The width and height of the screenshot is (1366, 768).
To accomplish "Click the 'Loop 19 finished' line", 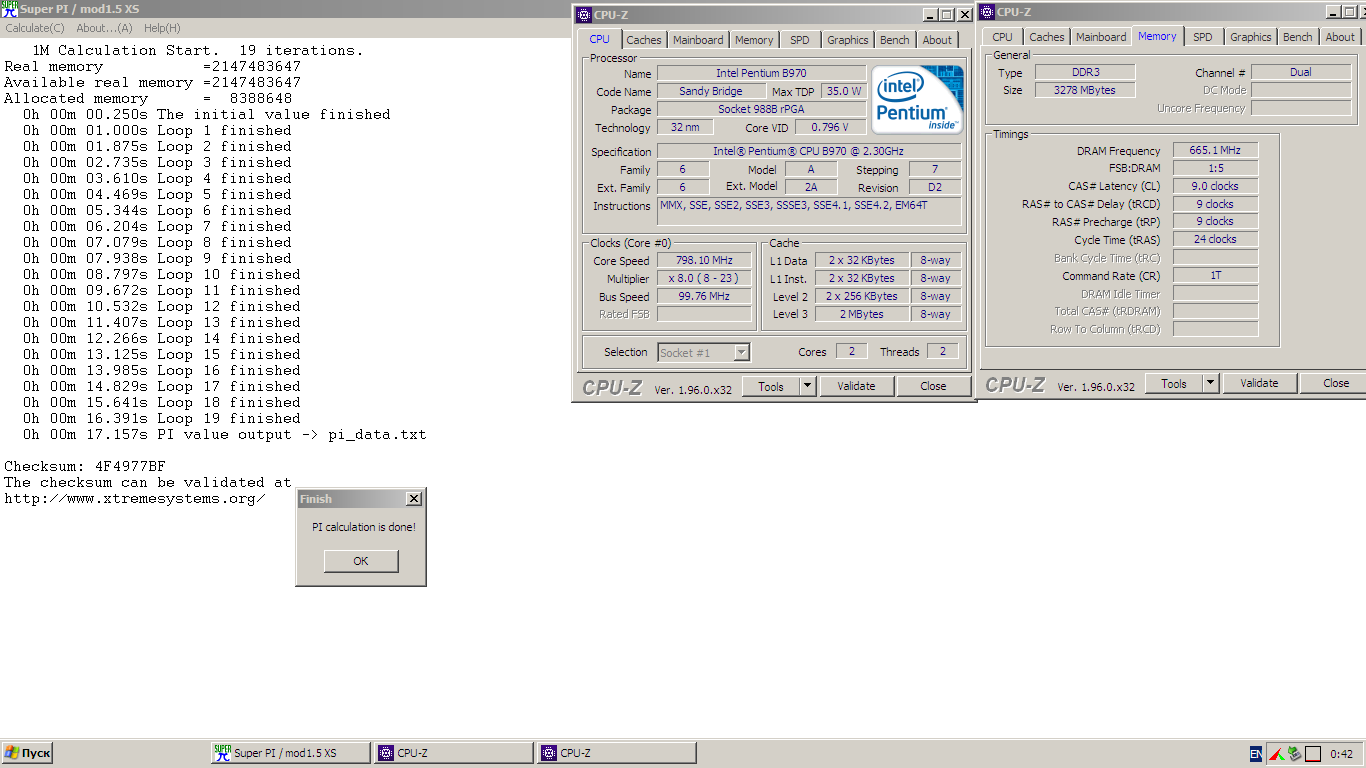I will (x=162, y=418).
